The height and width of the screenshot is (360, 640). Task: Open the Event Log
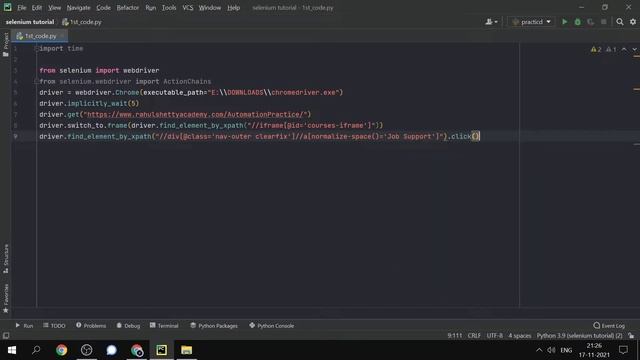coord(609,326)
